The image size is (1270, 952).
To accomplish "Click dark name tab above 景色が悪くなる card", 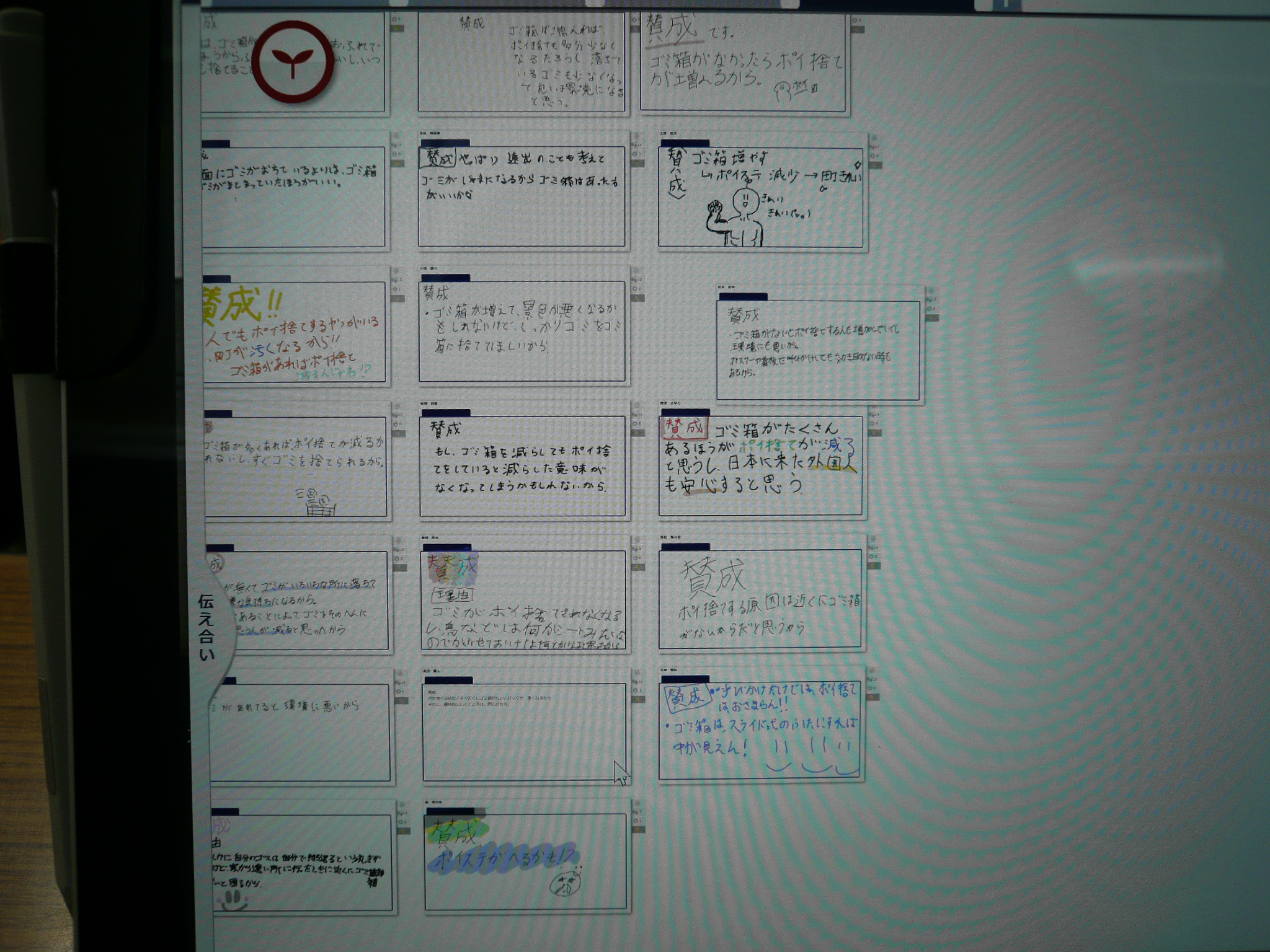I will 445,278.
